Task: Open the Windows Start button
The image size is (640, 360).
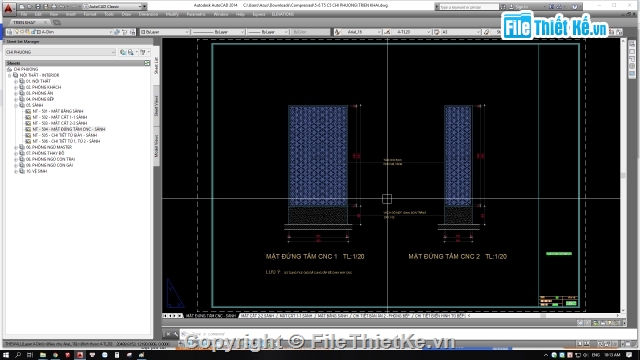Action: tap(6, 355)
